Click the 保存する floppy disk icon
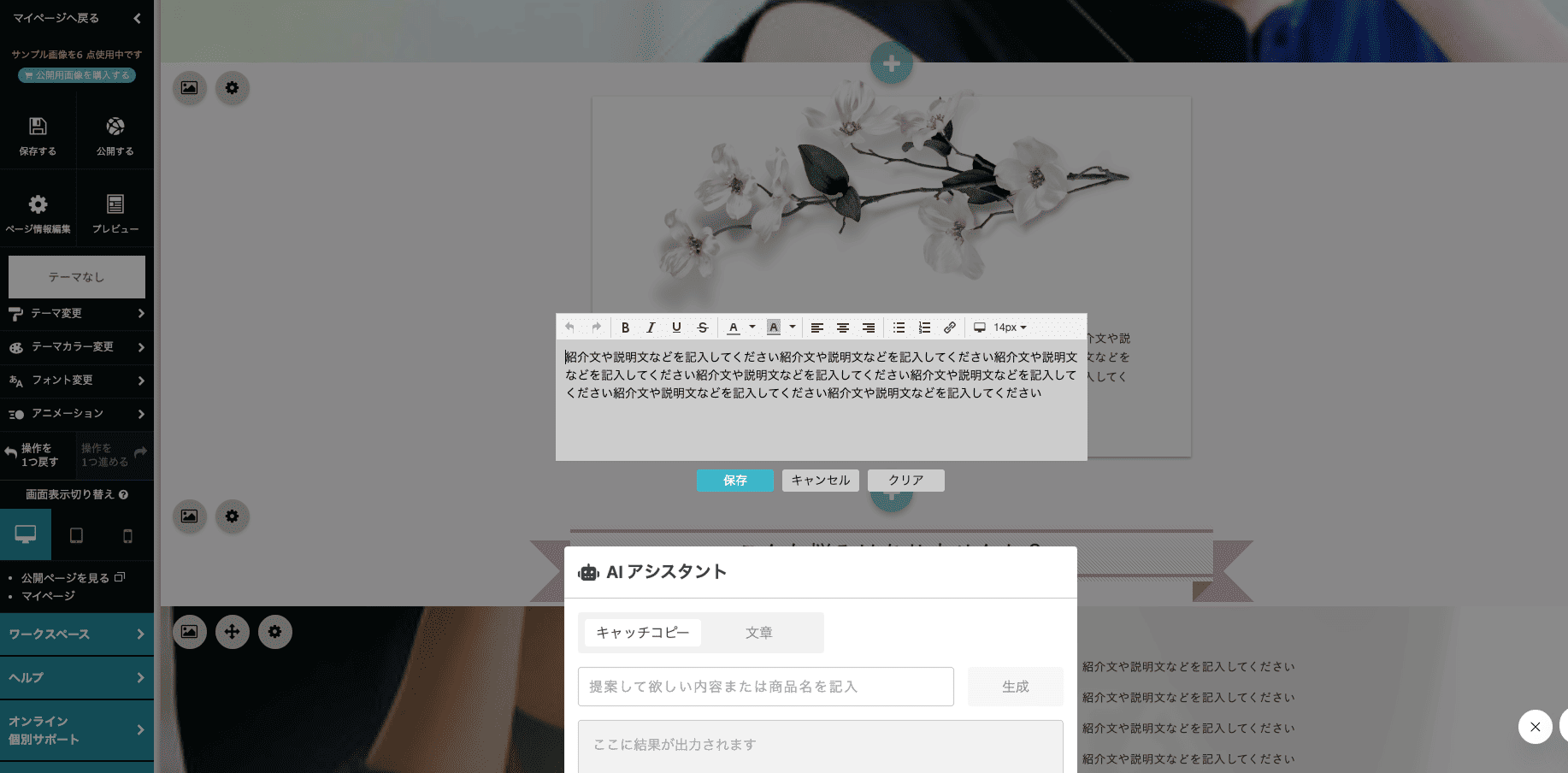 (x=38, y=127)
